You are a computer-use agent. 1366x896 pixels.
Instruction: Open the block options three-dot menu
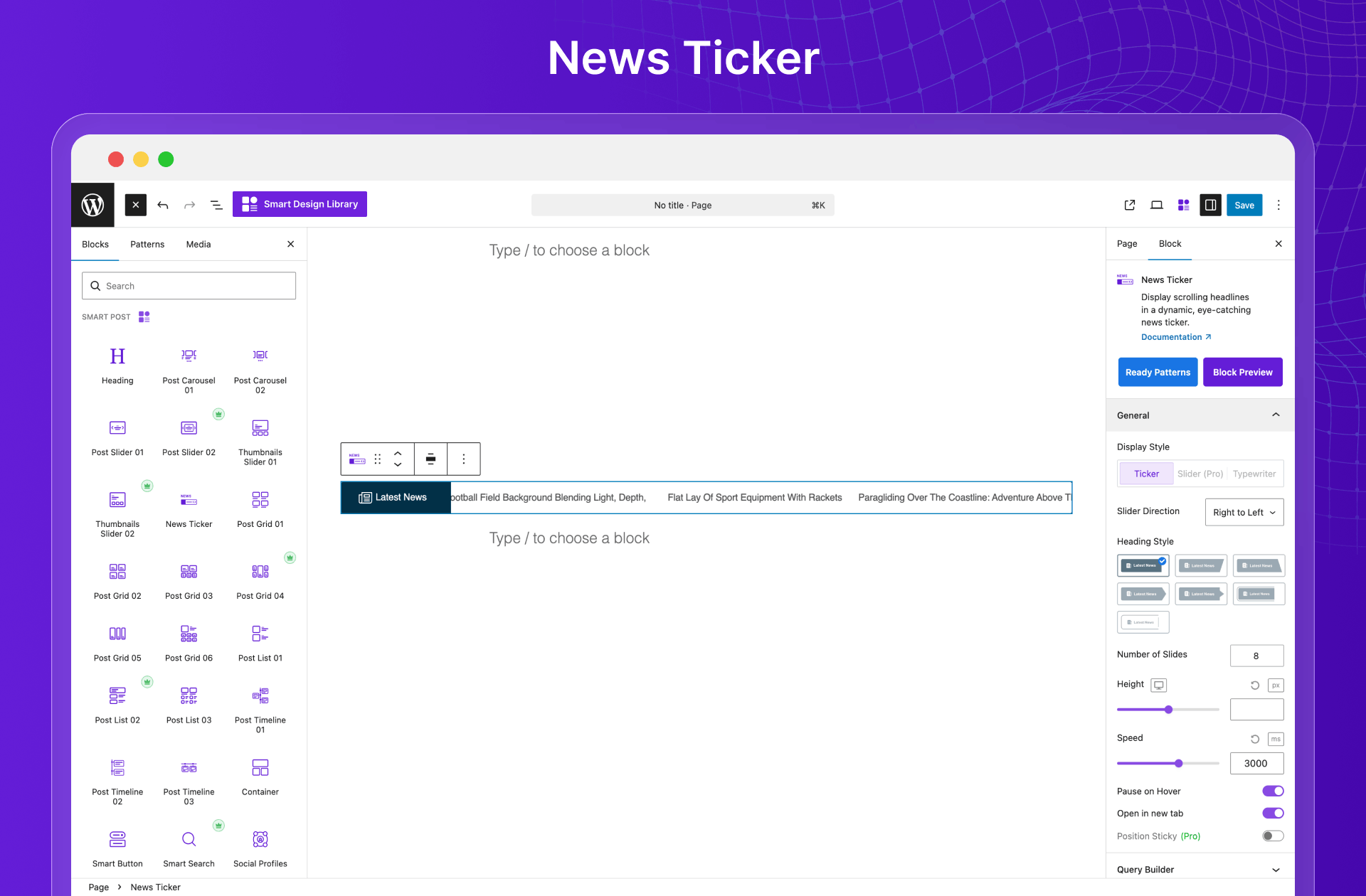tap(464, 459)
